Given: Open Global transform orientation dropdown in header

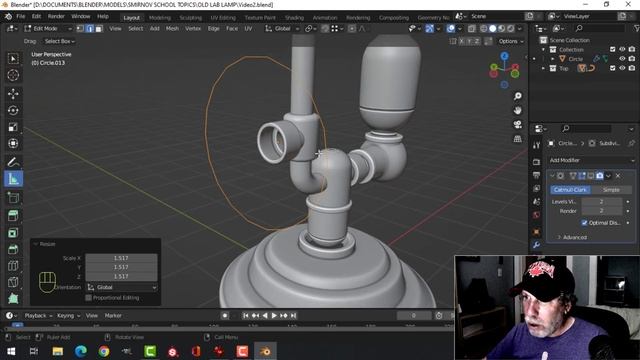Looking at the screenshot, I should [x=282, y=29].
